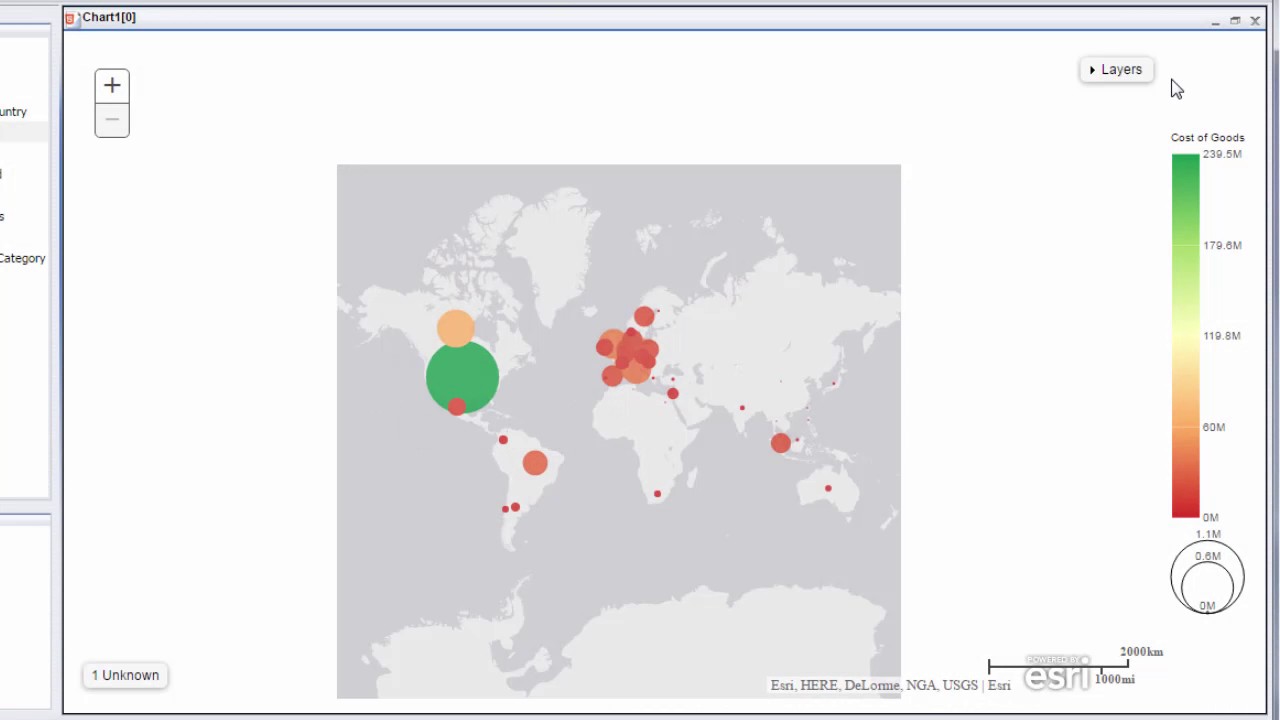Screen dimensions: 1280x720
Task: Click the 1 Unknown button
Action: click(x=125, y=675)
